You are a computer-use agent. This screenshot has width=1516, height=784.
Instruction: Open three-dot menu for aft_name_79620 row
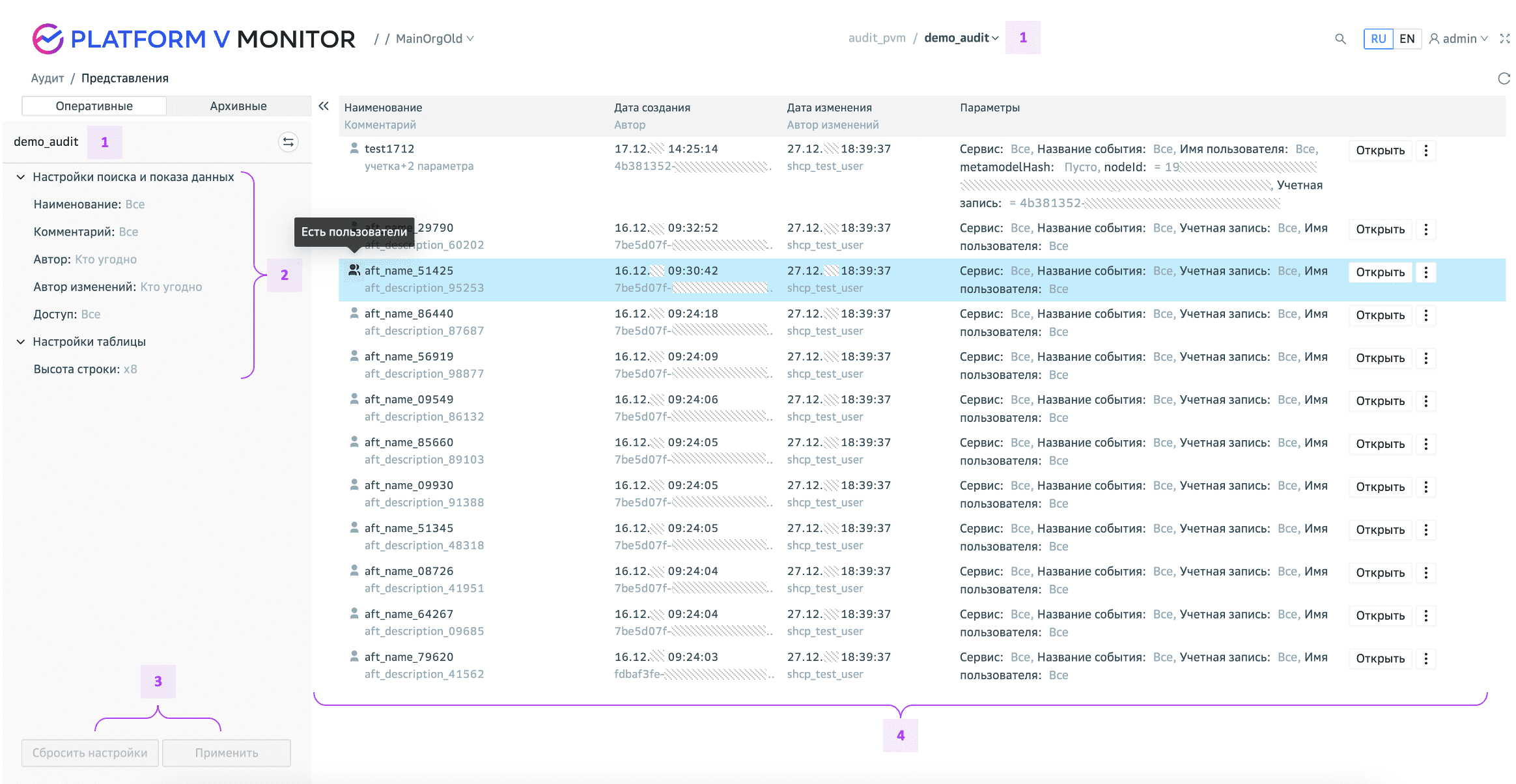pos(1425,658)
